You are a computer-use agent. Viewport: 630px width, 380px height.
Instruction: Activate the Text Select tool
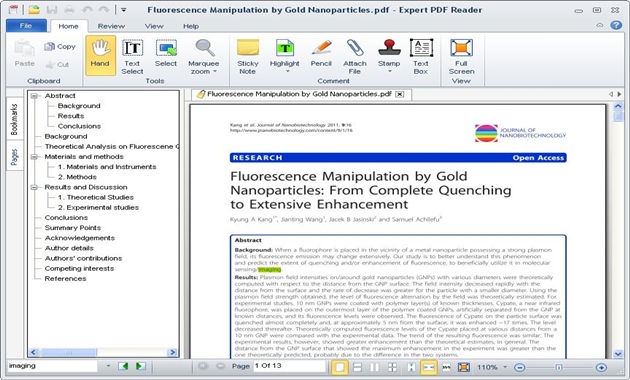[x=132, y=57]
